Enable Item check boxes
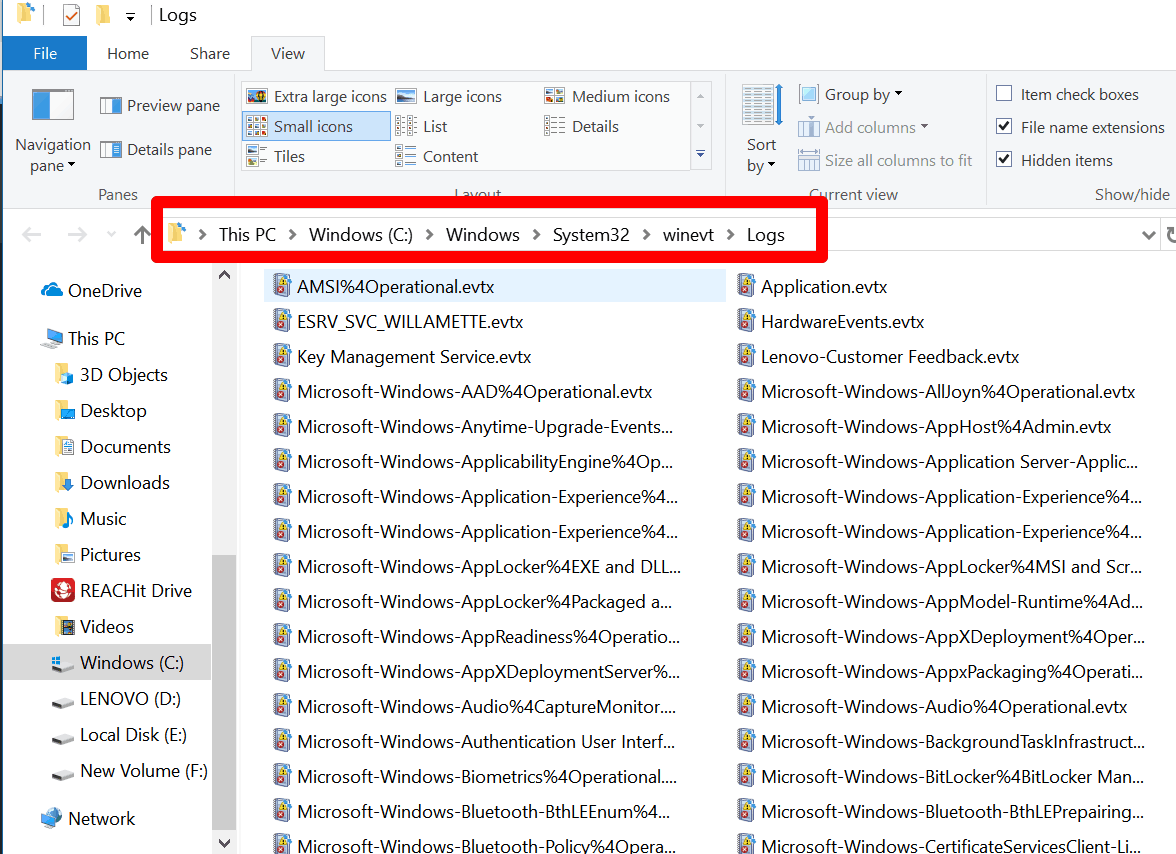The image size is (1176, 854). pos(1004,94)
